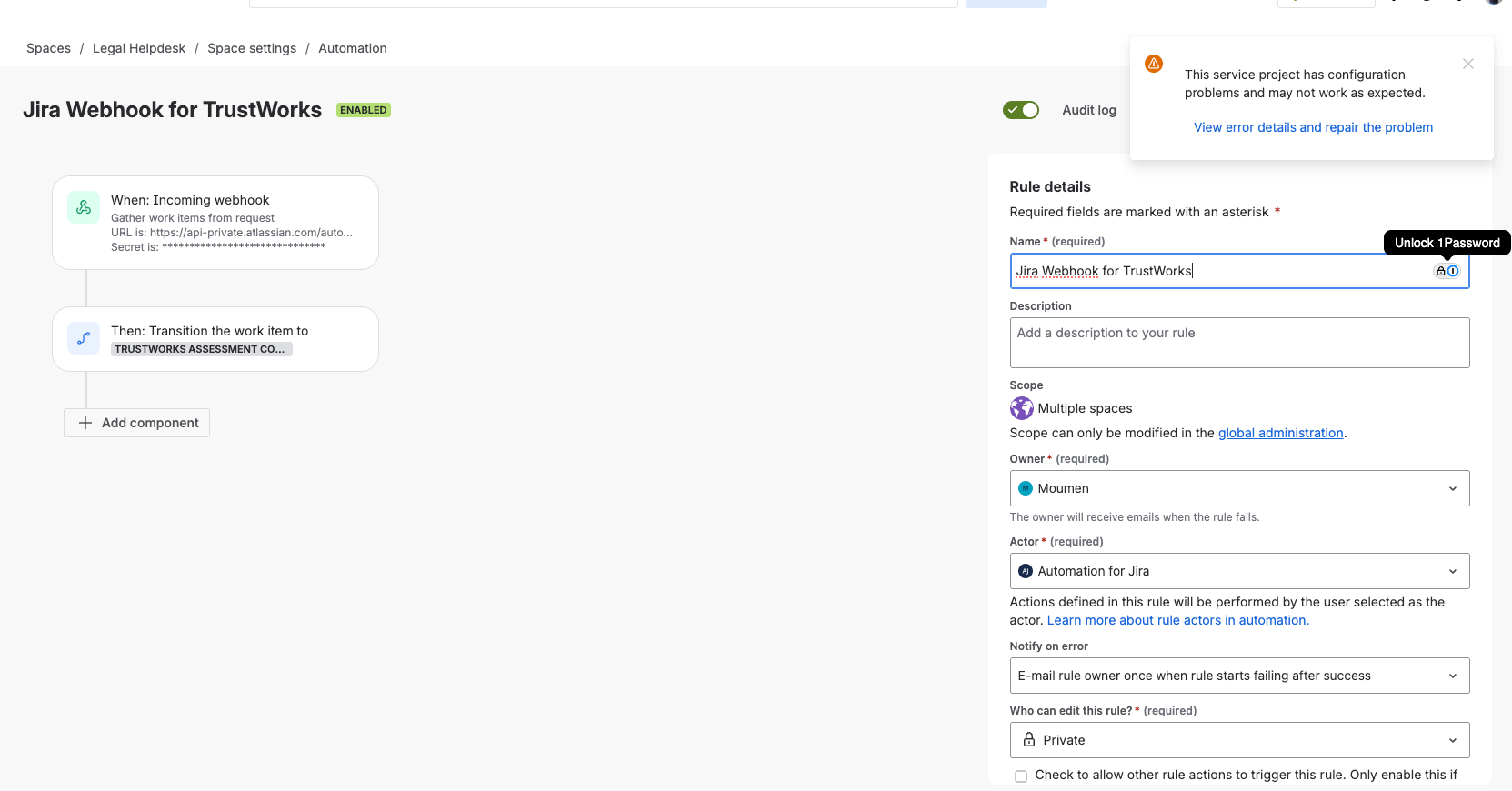Open the global administration link

[x=1280, y=433]
